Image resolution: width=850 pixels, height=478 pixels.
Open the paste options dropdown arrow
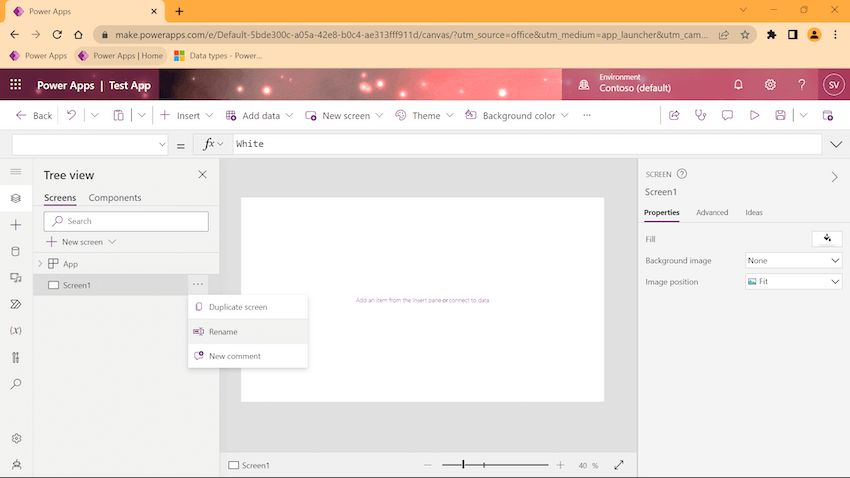pyautogui.click(x=141, y=115)
